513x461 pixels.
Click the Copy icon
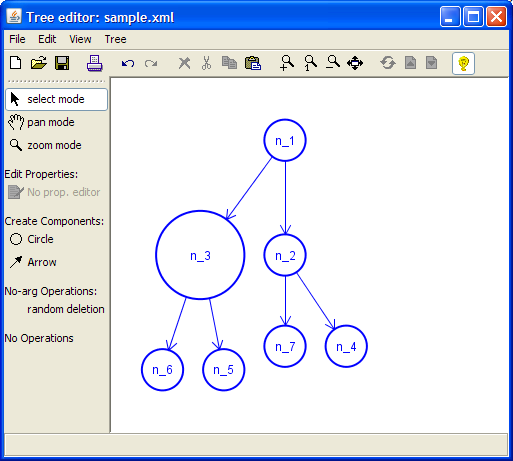pyautogui.click(x=229, y=63)
